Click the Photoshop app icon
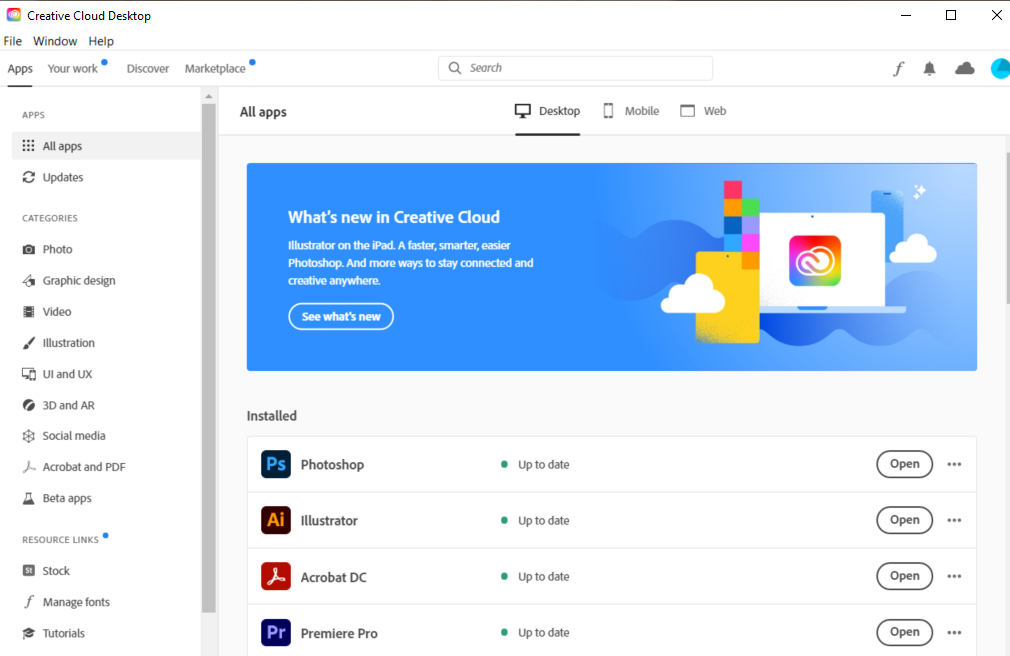Image resolution: width=1010 pixels, height=656 pixels. pyautogui.click(x=276, y=464)
